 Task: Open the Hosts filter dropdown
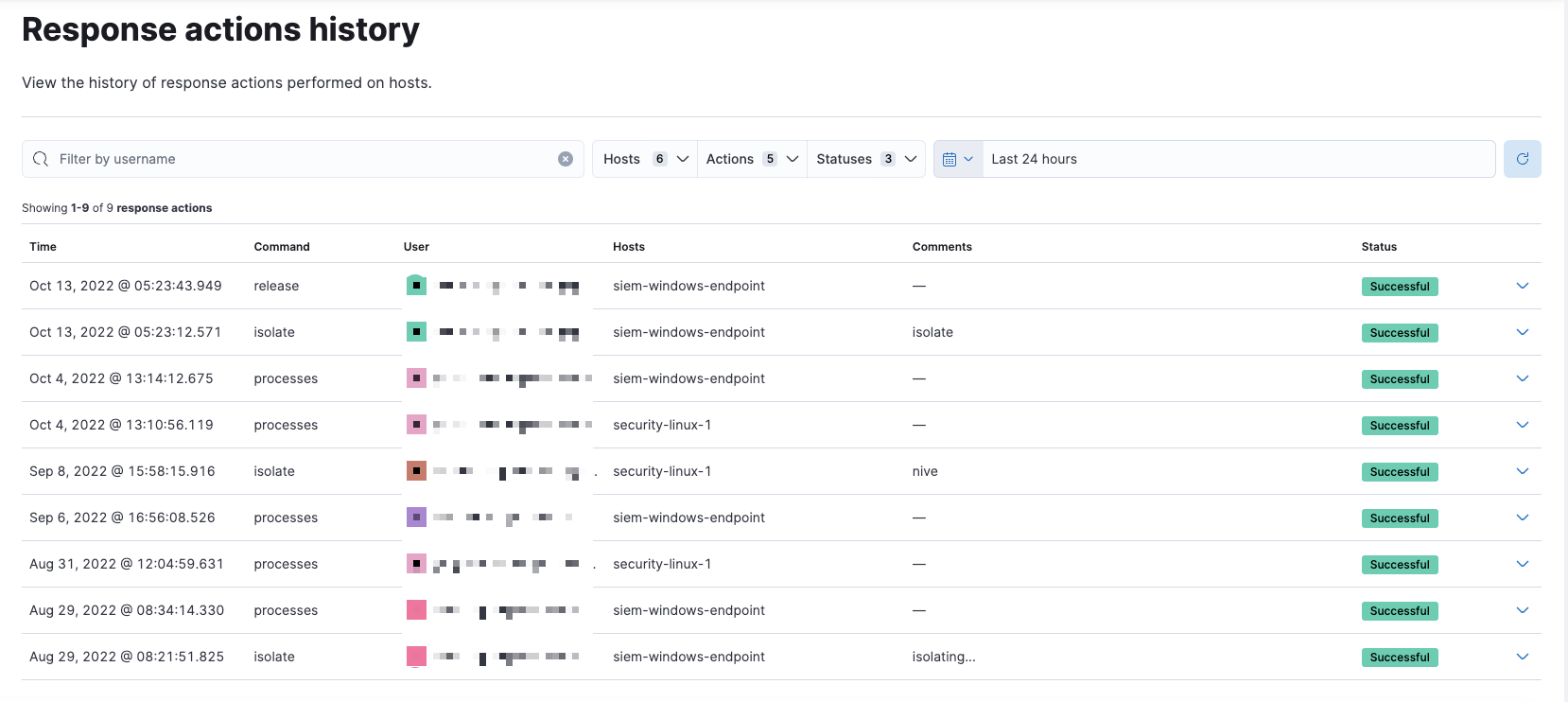[645, 159]
